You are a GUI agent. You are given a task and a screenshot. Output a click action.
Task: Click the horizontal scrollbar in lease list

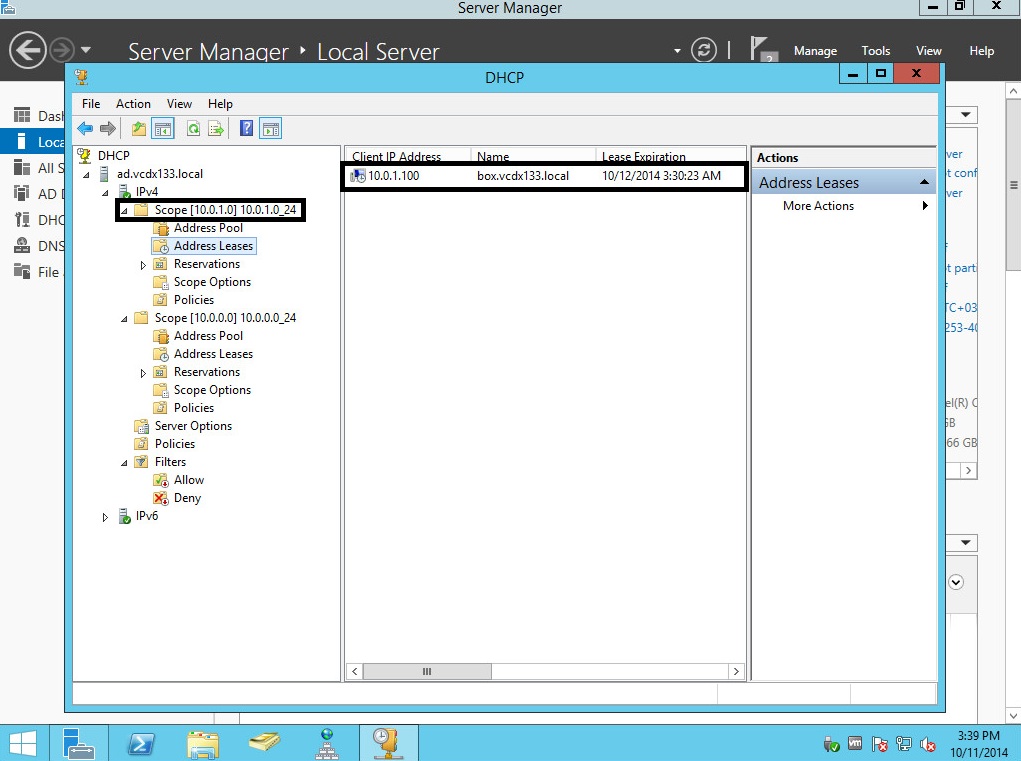(427, 672)
